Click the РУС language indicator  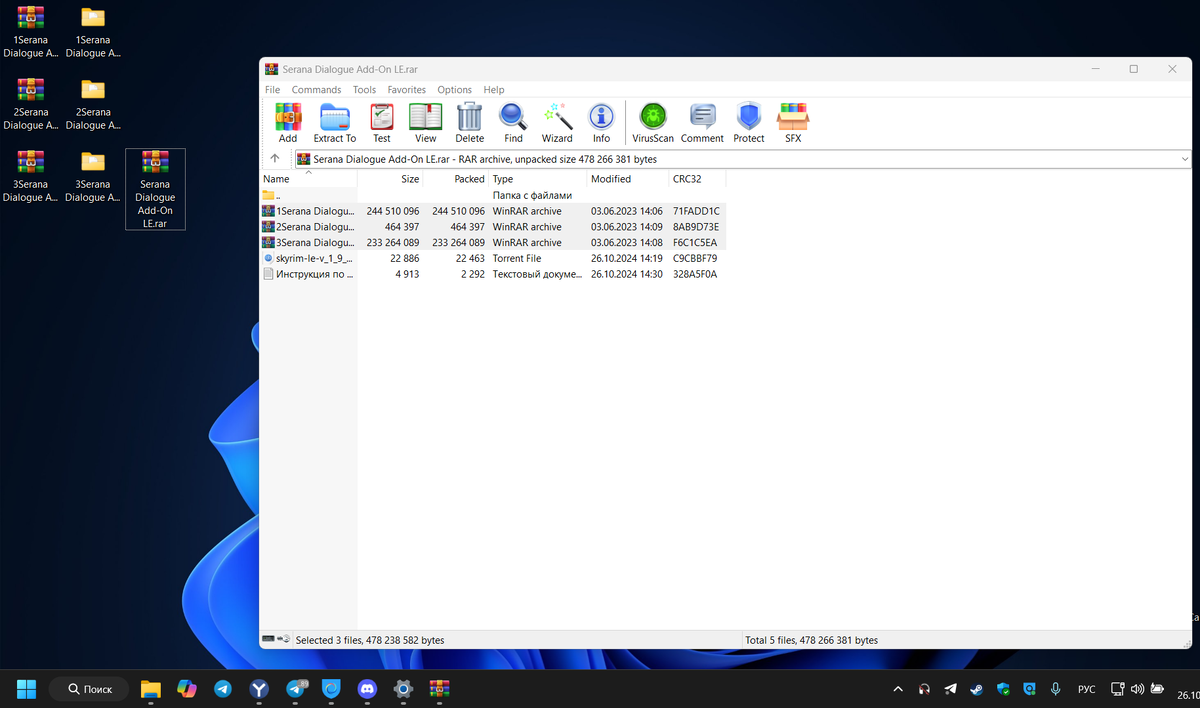click(1086, 689)
